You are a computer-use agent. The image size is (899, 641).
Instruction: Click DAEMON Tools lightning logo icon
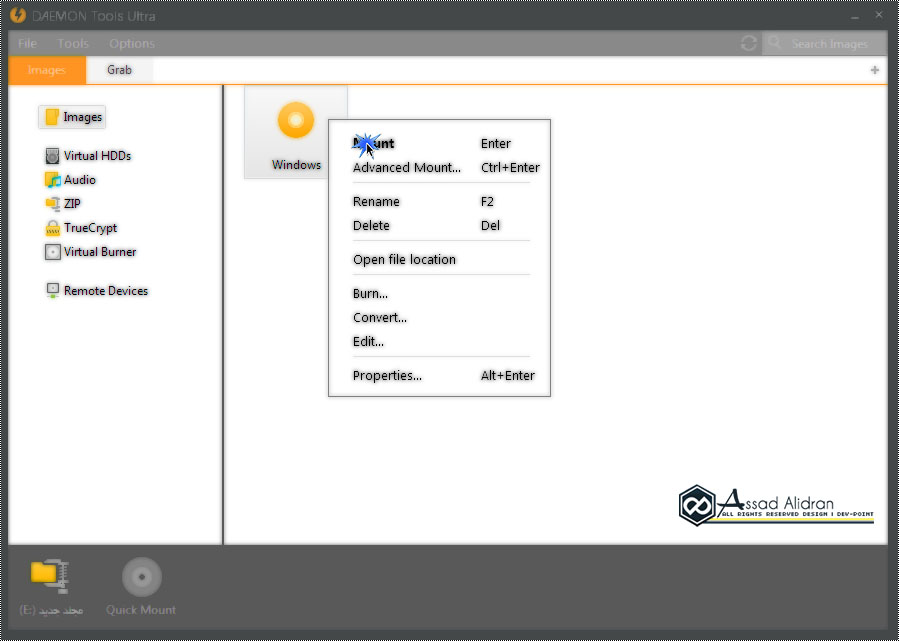[x=18, y=15]
